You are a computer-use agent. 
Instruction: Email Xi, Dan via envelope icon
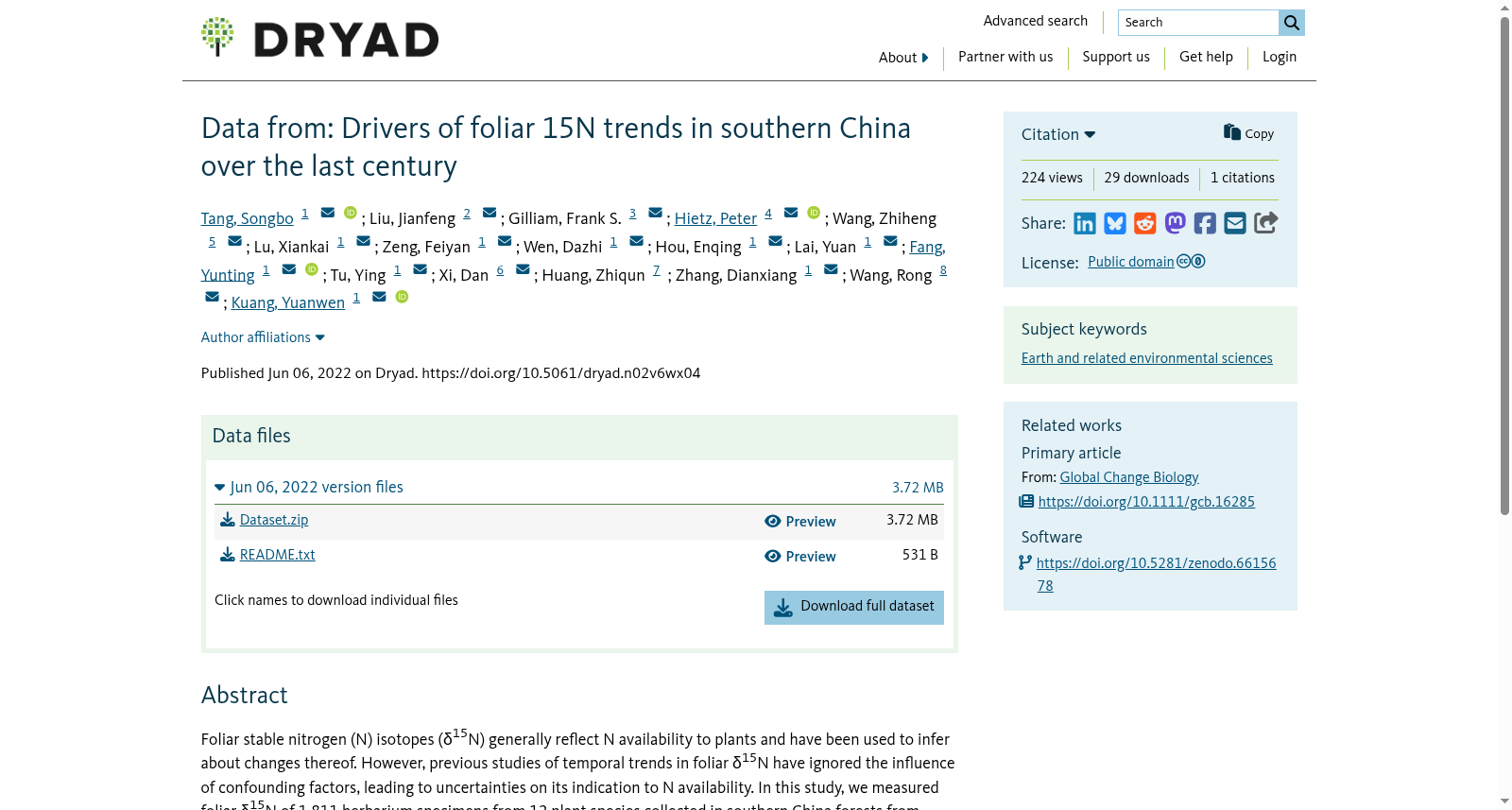pyautogui.click(x=523, y=269)
